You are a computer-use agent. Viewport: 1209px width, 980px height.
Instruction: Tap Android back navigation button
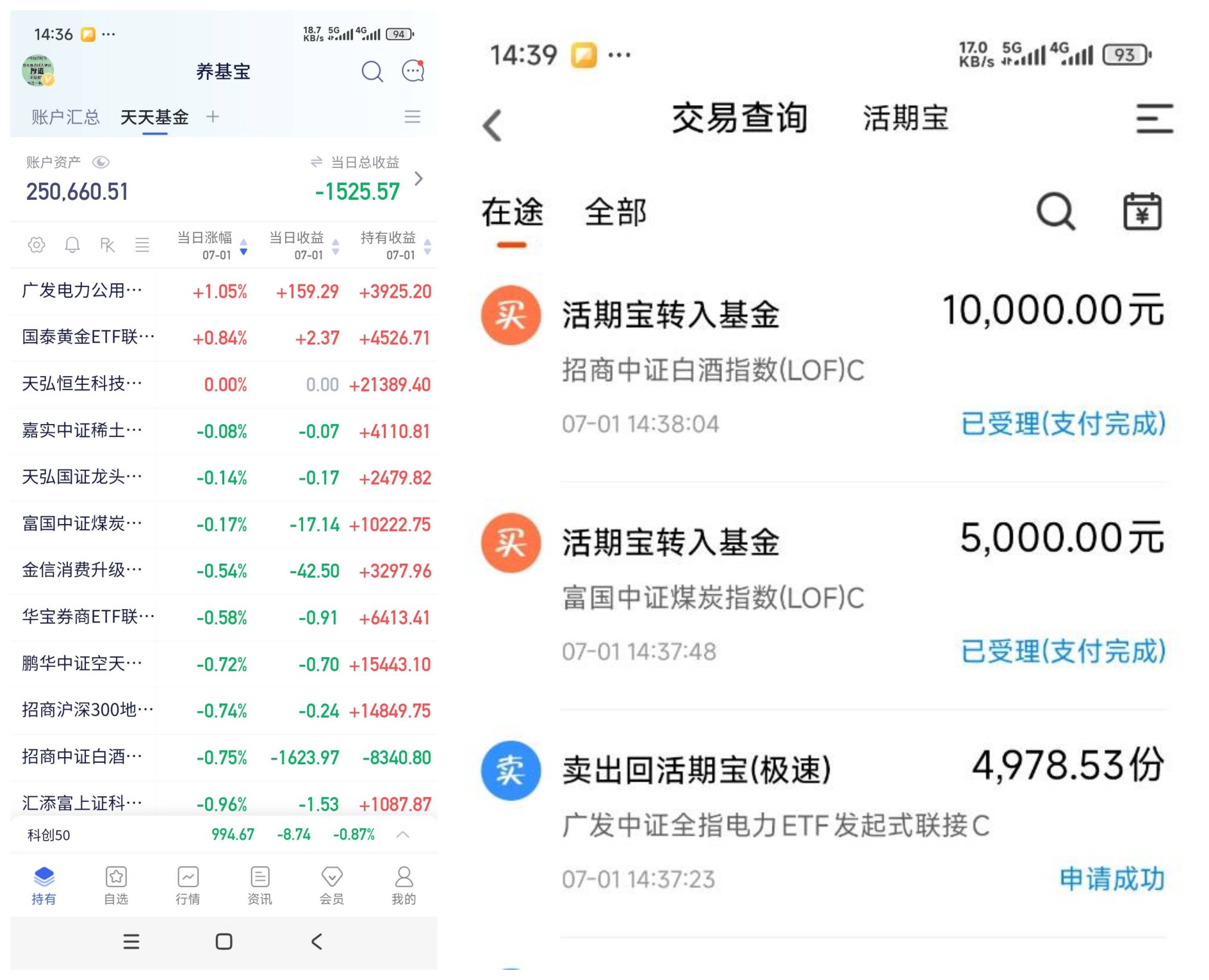[317, 942]
